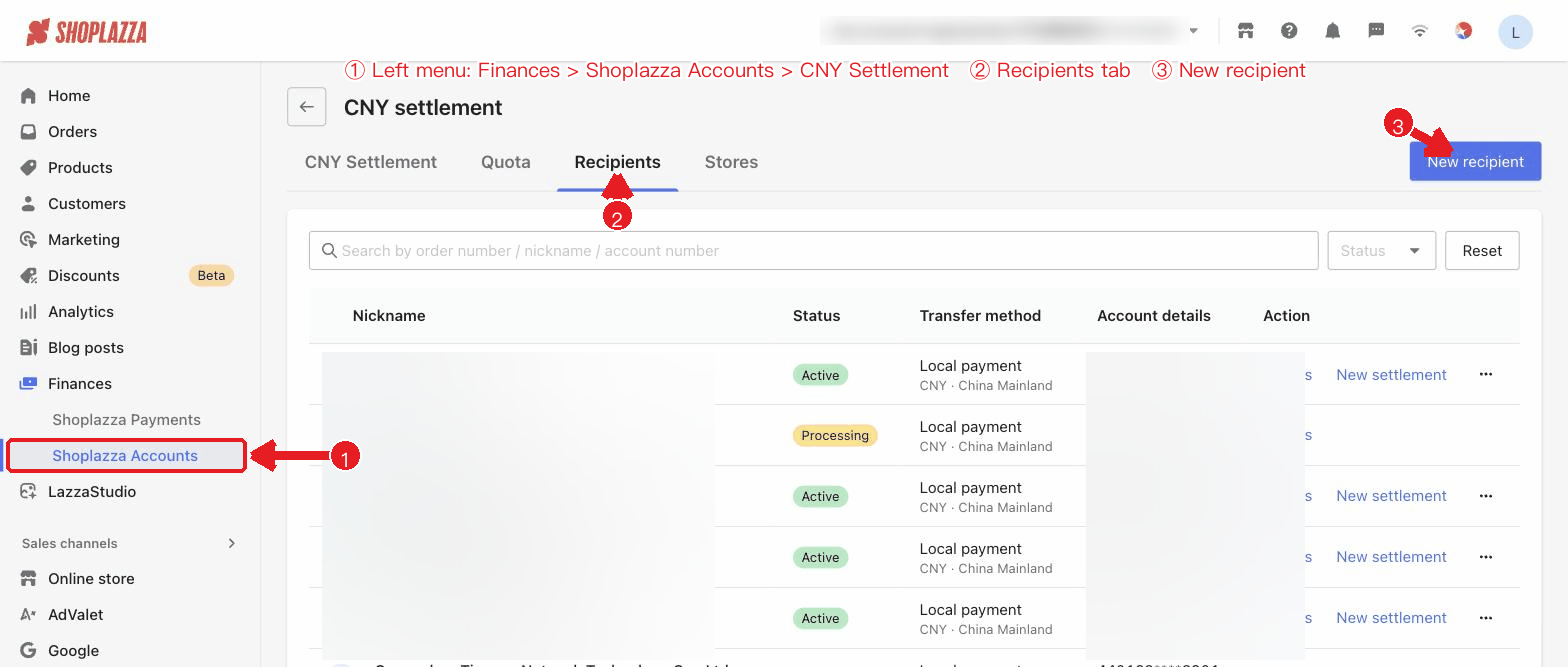This screenshot has height=667, width=1568.
Task: Open Finances via its wallet icon
Action: (x=28, y=384)
